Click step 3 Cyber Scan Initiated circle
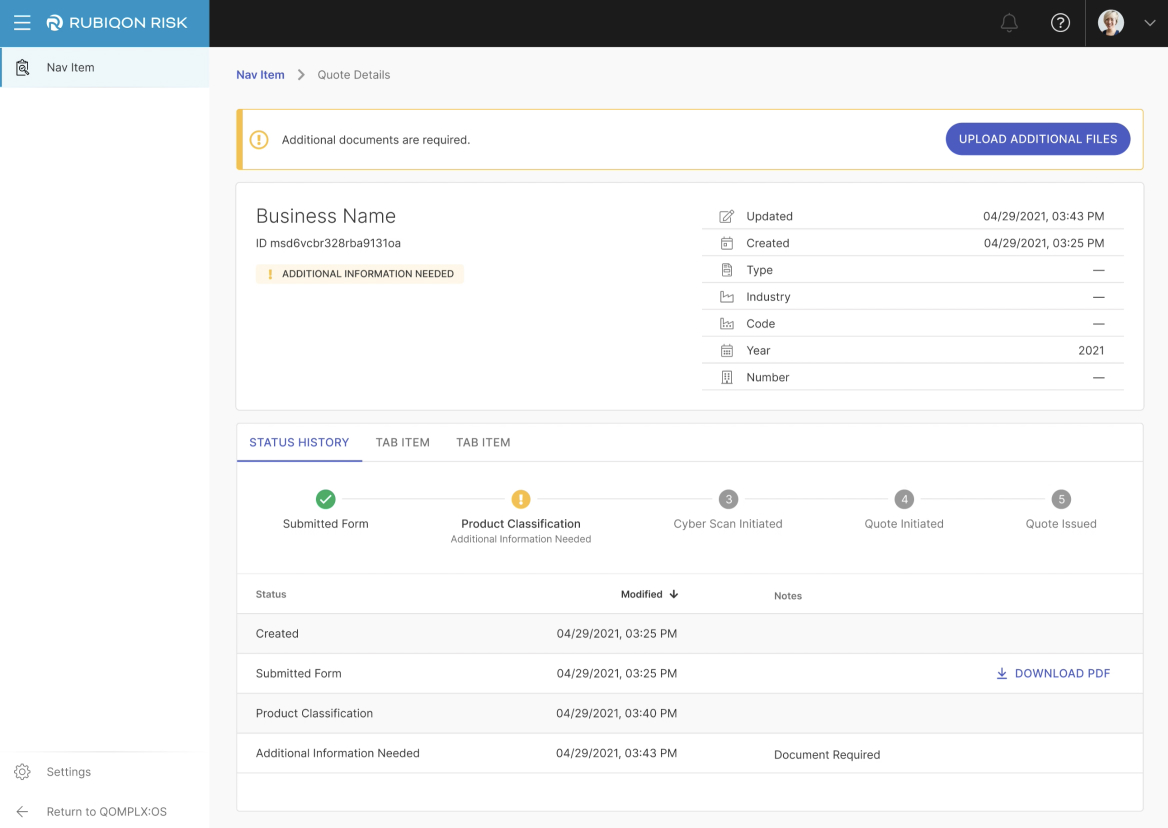Image resolution: width=1168 pixels, height=828 pixels. (729, 499)
